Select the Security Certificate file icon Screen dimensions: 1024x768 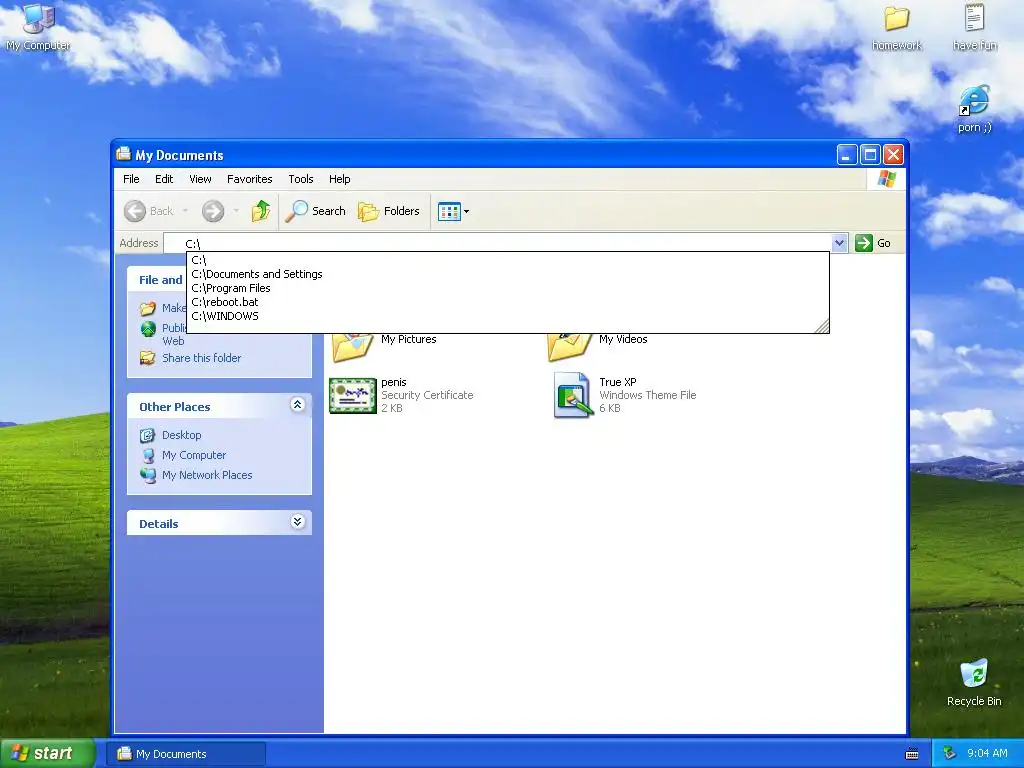coord(353,395)
